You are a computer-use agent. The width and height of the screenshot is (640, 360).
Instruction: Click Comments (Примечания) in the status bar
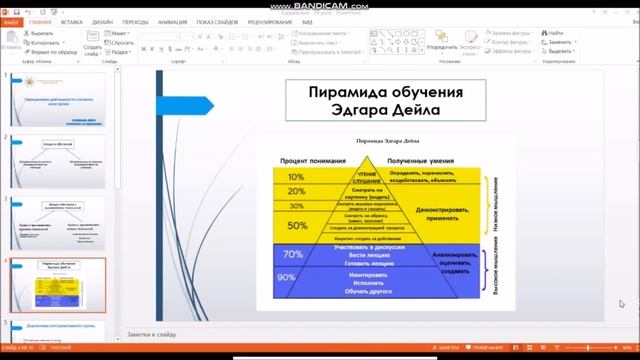(484, 348)
